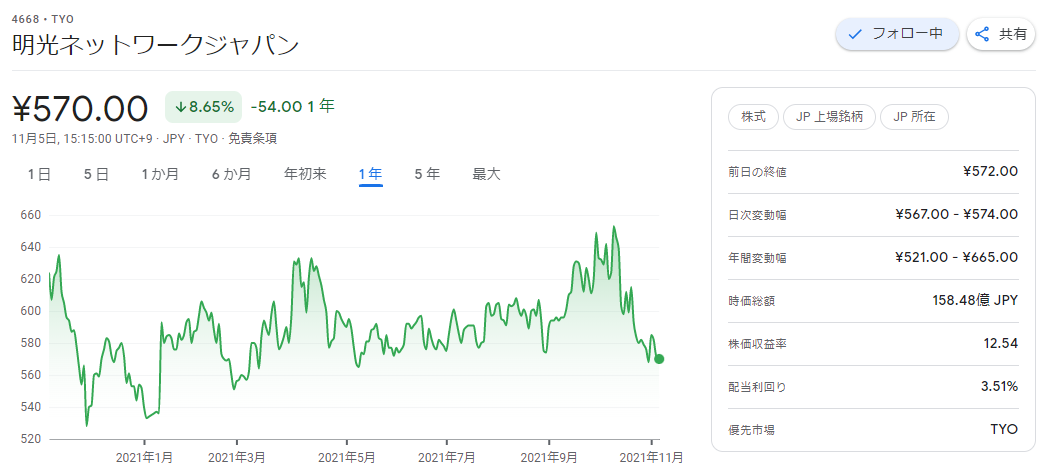This screenshot has width=1045, height=467.
Task: Click the 前日の終値 label
Action: pos(757,172)
